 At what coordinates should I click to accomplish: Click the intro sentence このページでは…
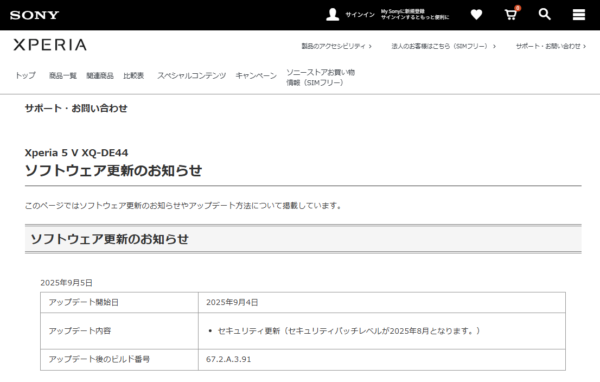click(183, 206)
